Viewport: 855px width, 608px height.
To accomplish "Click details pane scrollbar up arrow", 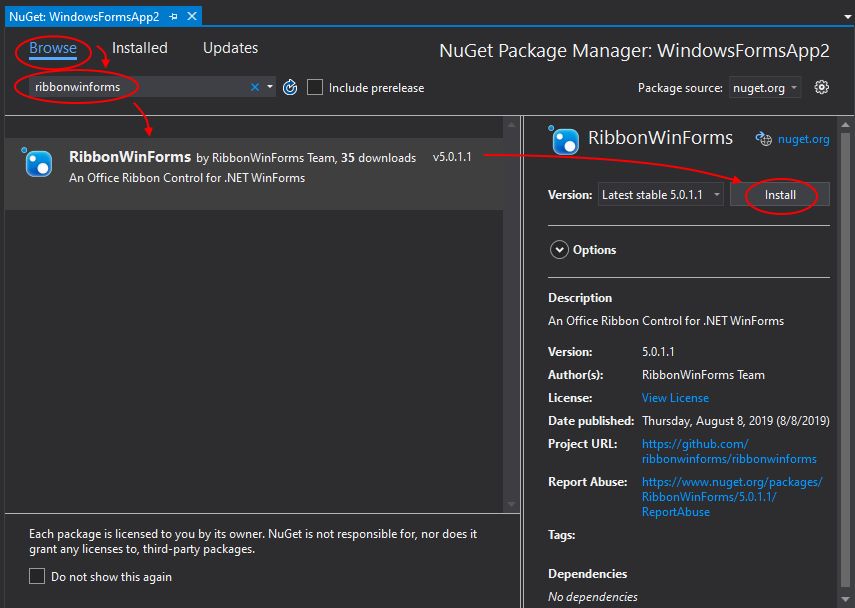I will point(846,125).
